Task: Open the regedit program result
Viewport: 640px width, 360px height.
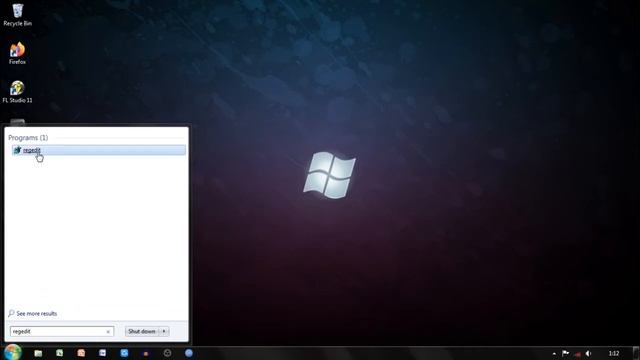Action: (98, 150)
